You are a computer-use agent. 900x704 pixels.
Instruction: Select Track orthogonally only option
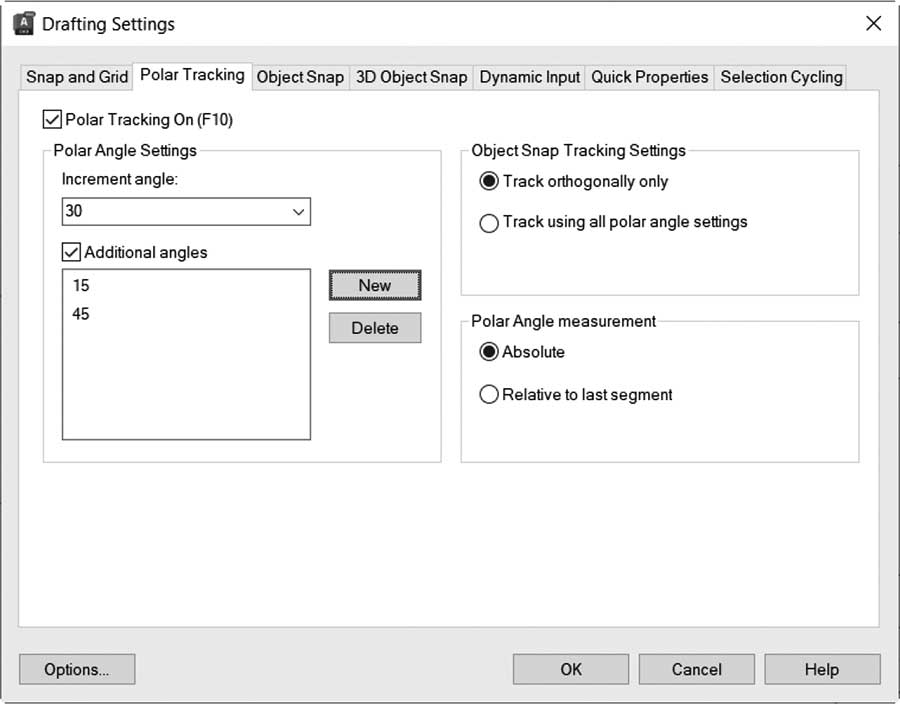point(489,181)
